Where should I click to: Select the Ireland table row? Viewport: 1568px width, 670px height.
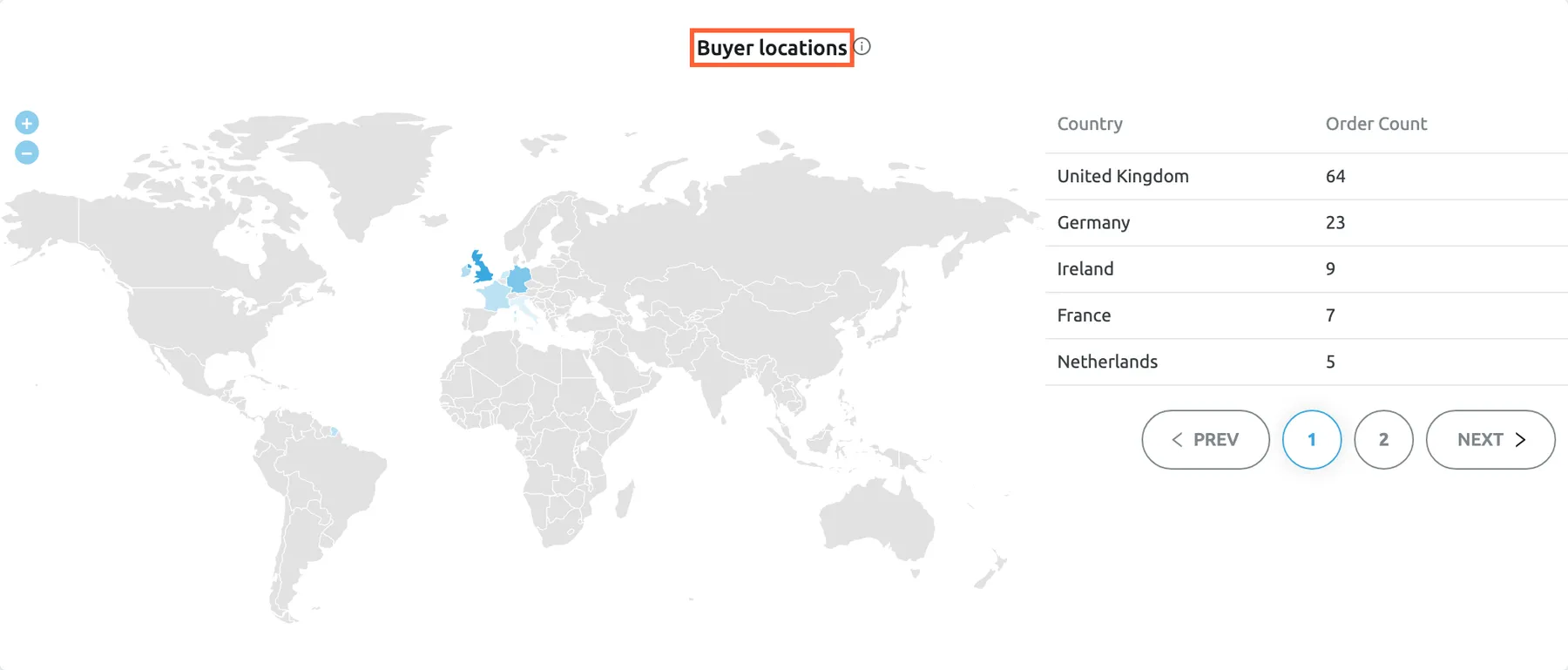click(1307, 268)
